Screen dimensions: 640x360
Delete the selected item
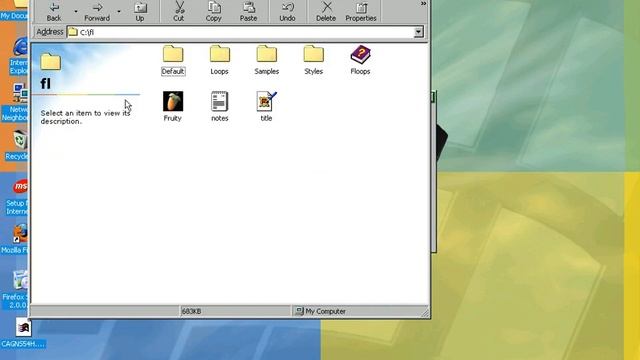click(x=326, y=11)
